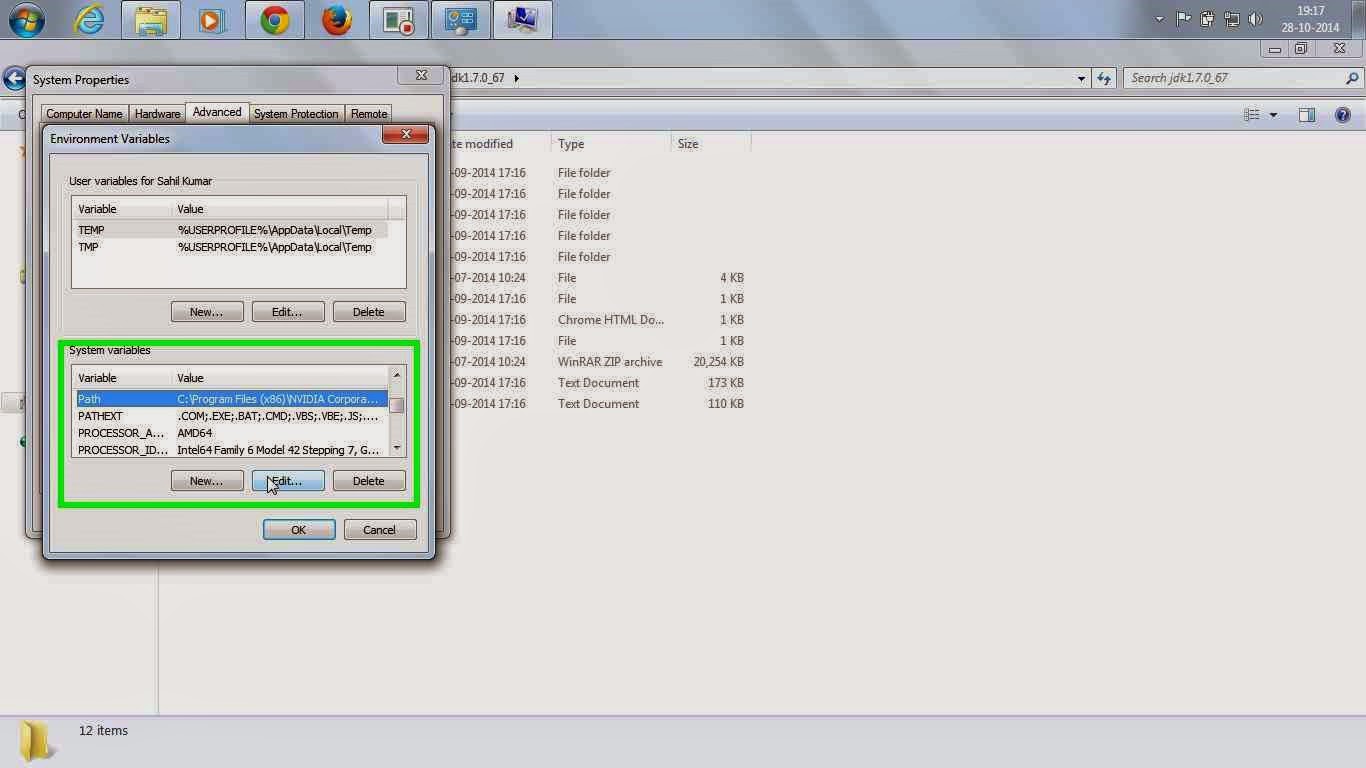Expand hidden icons in the system tray
This screenshot has height=768, width=1366.
[x=1159, y=18]
